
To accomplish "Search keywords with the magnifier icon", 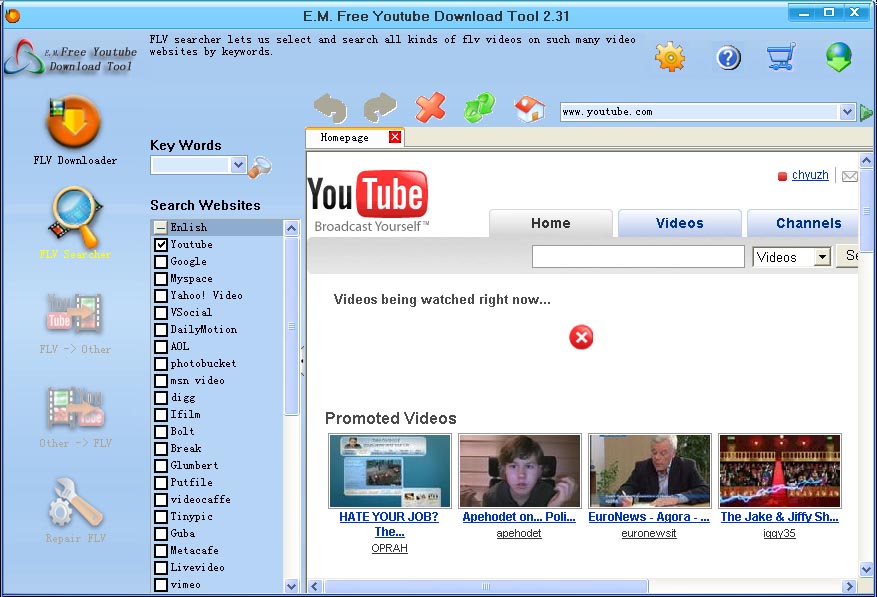I will point(260,167).
